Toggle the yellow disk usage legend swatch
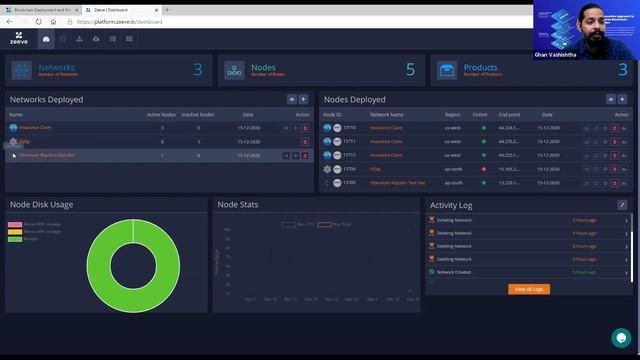 (x=15, y=232)
